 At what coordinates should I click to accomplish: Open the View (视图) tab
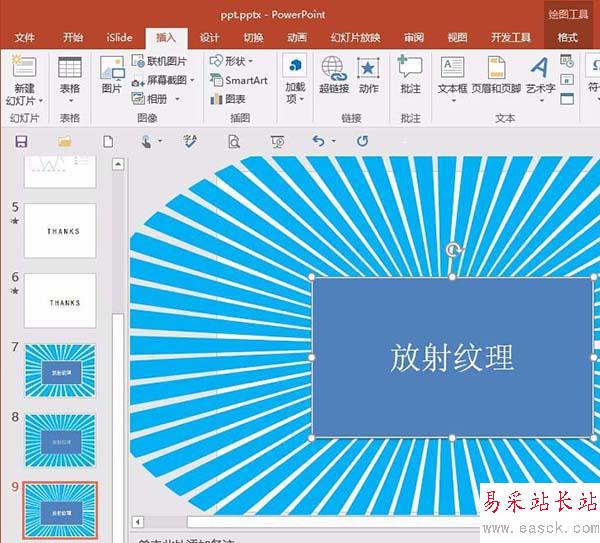point(457,38)
